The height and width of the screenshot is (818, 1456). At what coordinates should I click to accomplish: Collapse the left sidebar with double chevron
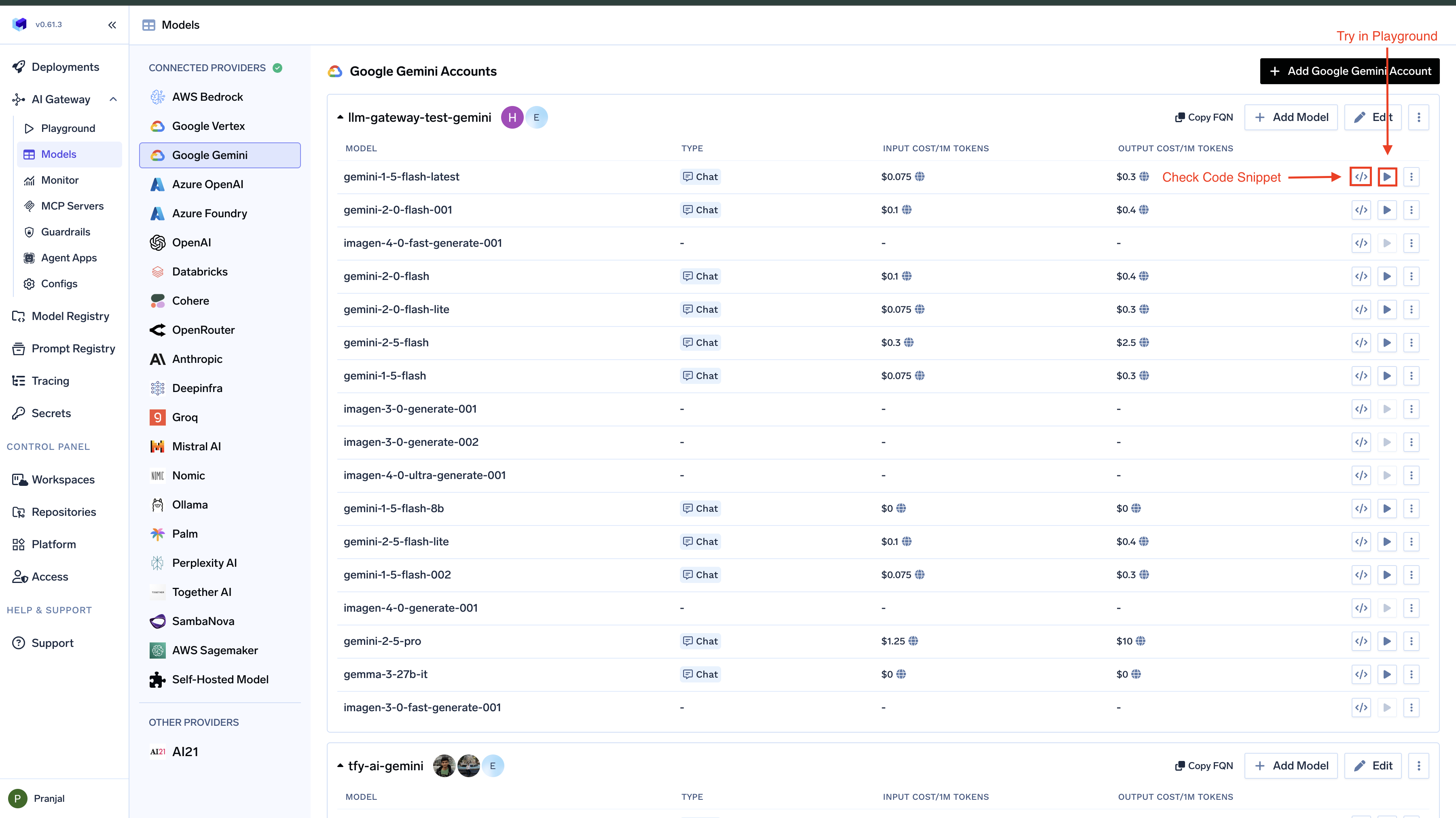click(112, 25)
